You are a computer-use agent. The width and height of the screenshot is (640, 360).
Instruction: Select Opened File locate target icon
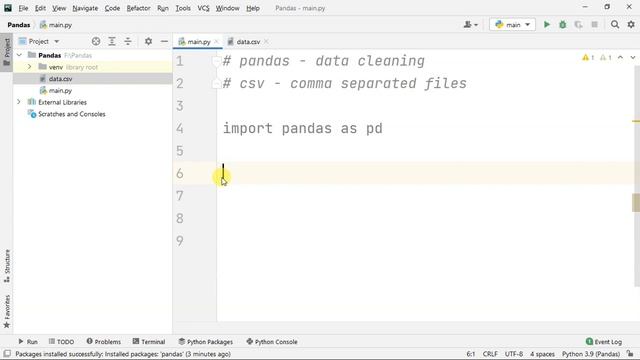point(96,41)
